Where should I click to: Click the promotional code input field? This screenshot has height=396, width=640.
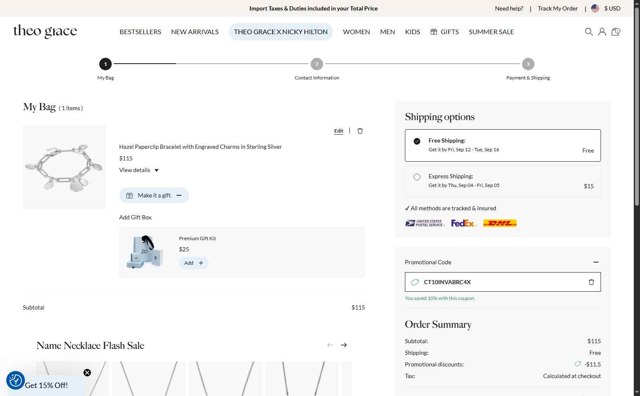click(503, 282)
